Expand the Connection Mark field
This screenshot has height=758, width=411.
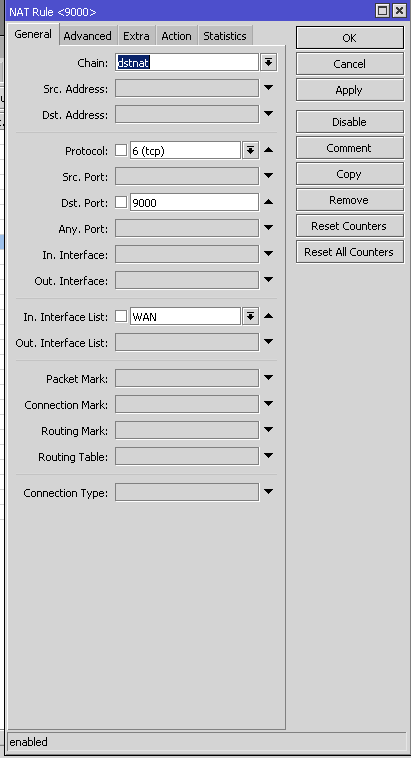(269, 404)
